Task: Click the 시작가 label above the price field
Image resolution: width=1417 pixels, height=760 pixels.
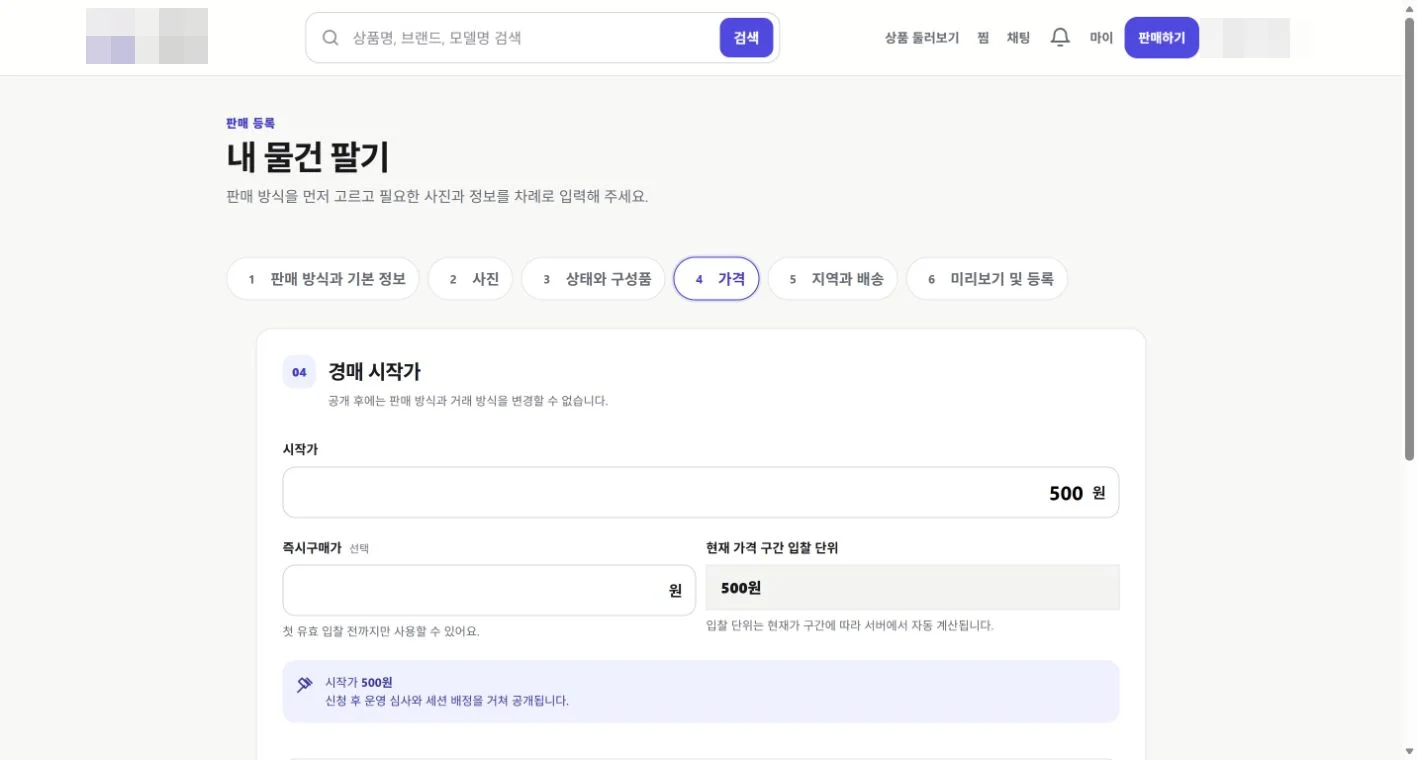Action: 300,450
